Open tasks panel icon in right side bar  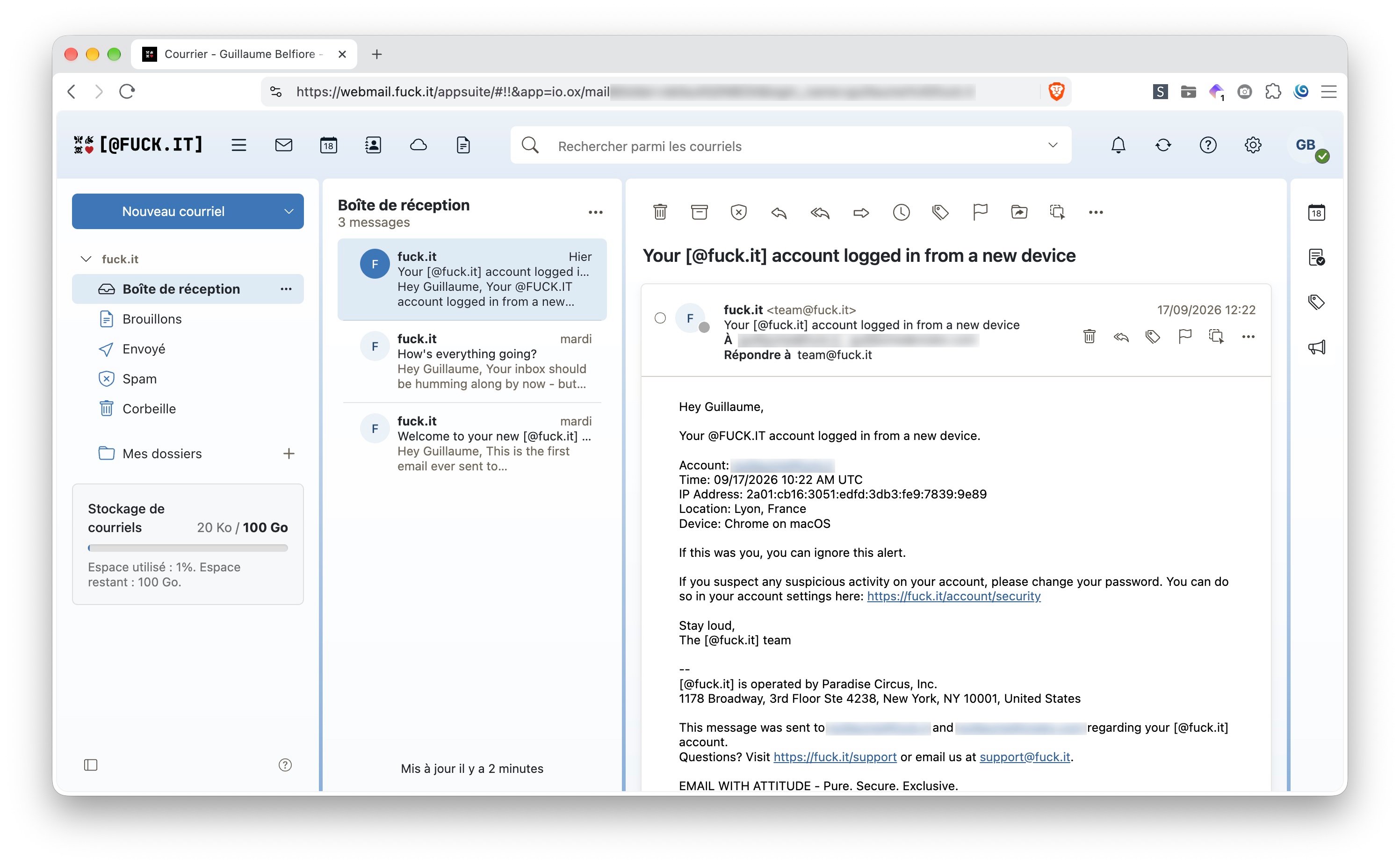tap(1316, 258)
